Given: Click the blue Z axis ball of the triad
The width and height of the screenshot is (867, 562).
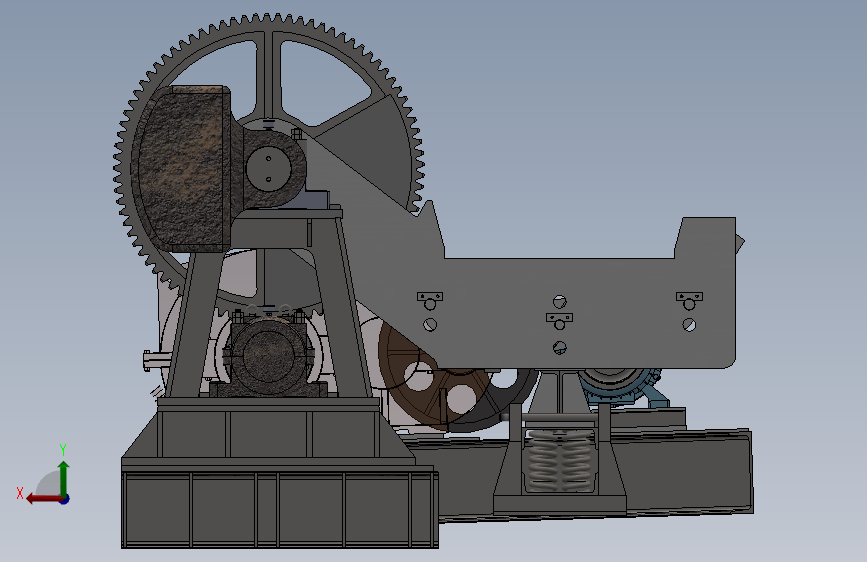Looking at the screenshot, I should 65,499.
